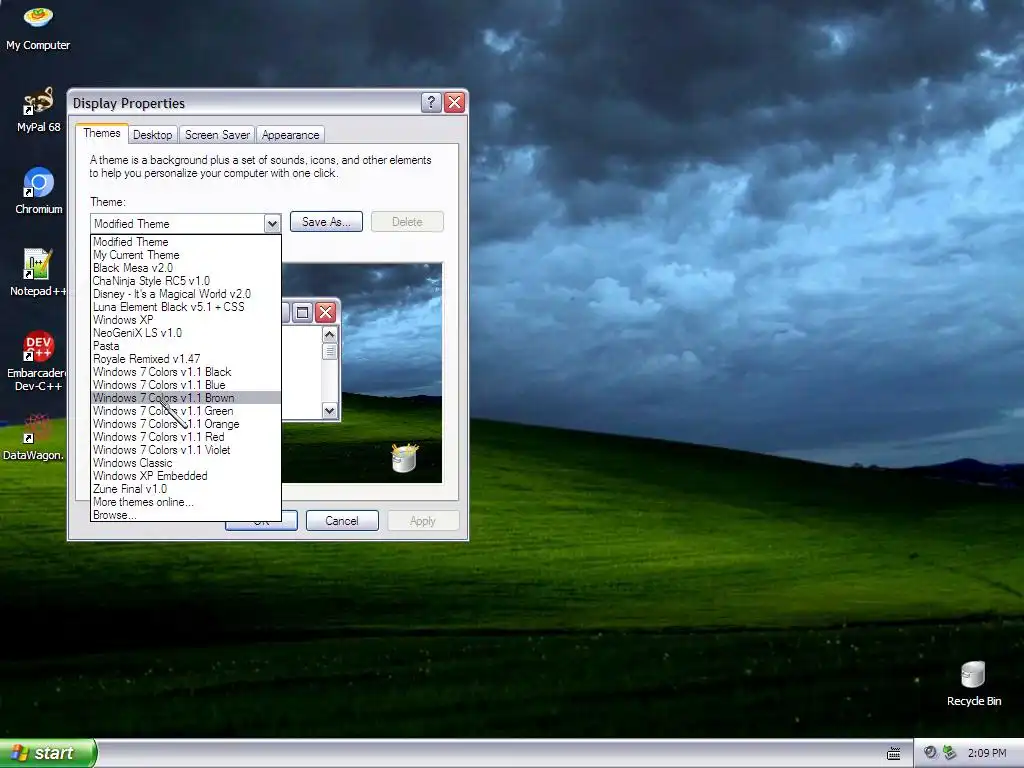Select Windows 7 Colors v1.1 Blue
Image resolution: width=1024 pixels, height=768 pixels.
(x=185, y=385)
